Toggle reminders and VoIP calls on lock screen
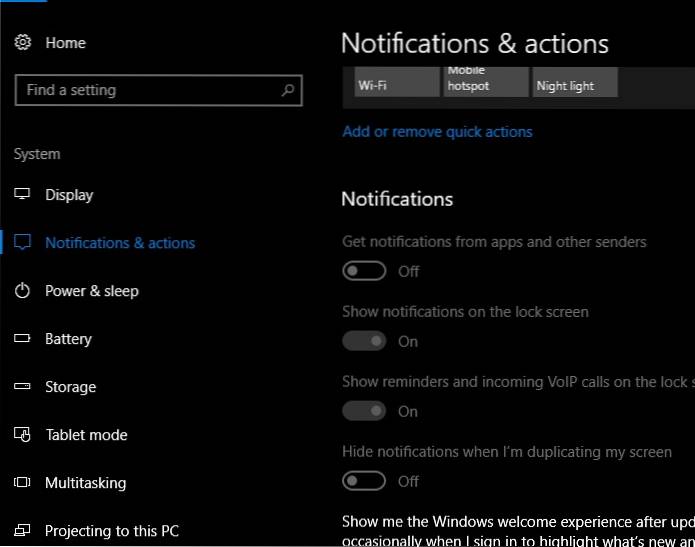The width and height of the screenshot is (695, 547). tap(364, 411)
